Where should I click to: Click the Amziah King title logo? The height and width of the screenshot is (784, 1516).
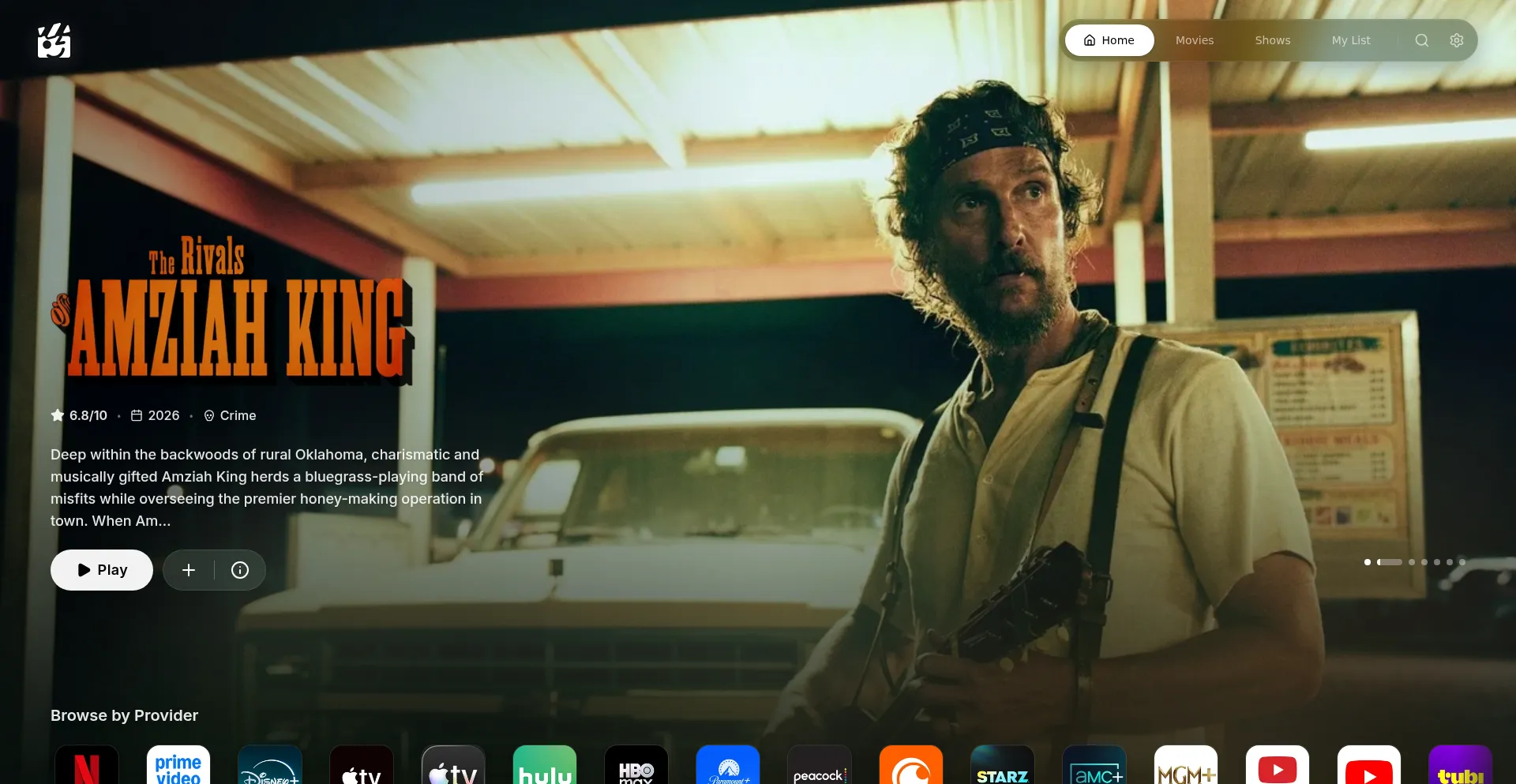coord(233,310)
